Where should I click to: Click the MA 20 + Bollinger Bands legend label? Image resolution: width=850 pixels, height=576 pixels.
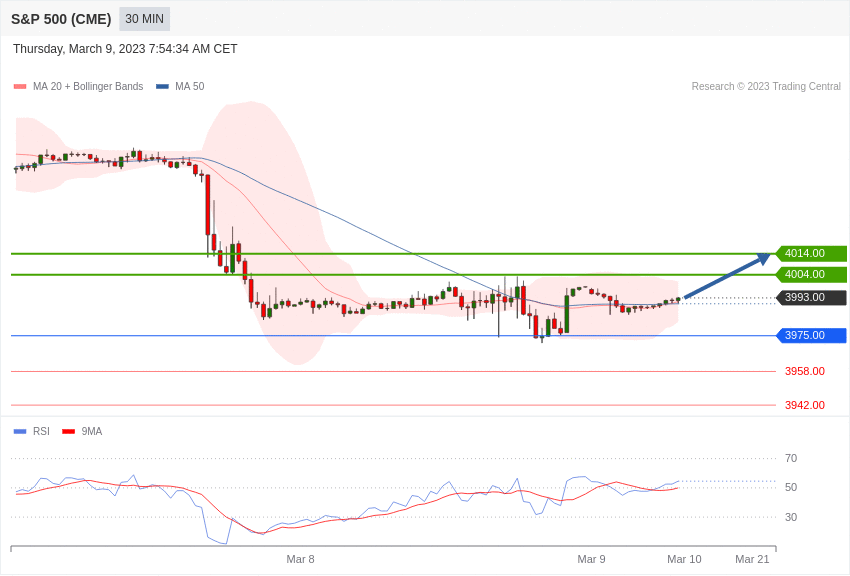coord(88,86)
